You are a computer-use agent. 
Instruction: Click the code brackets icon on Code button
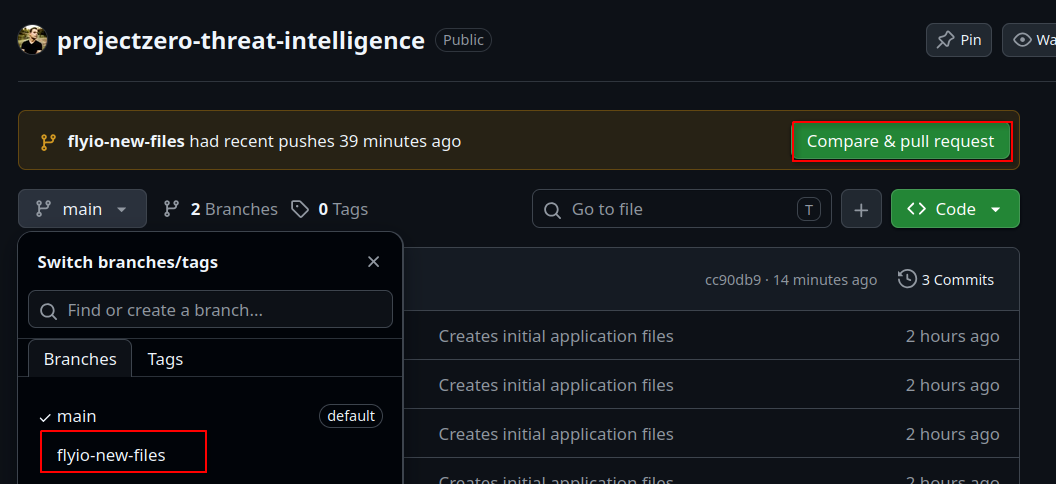[x=917, y=209]
